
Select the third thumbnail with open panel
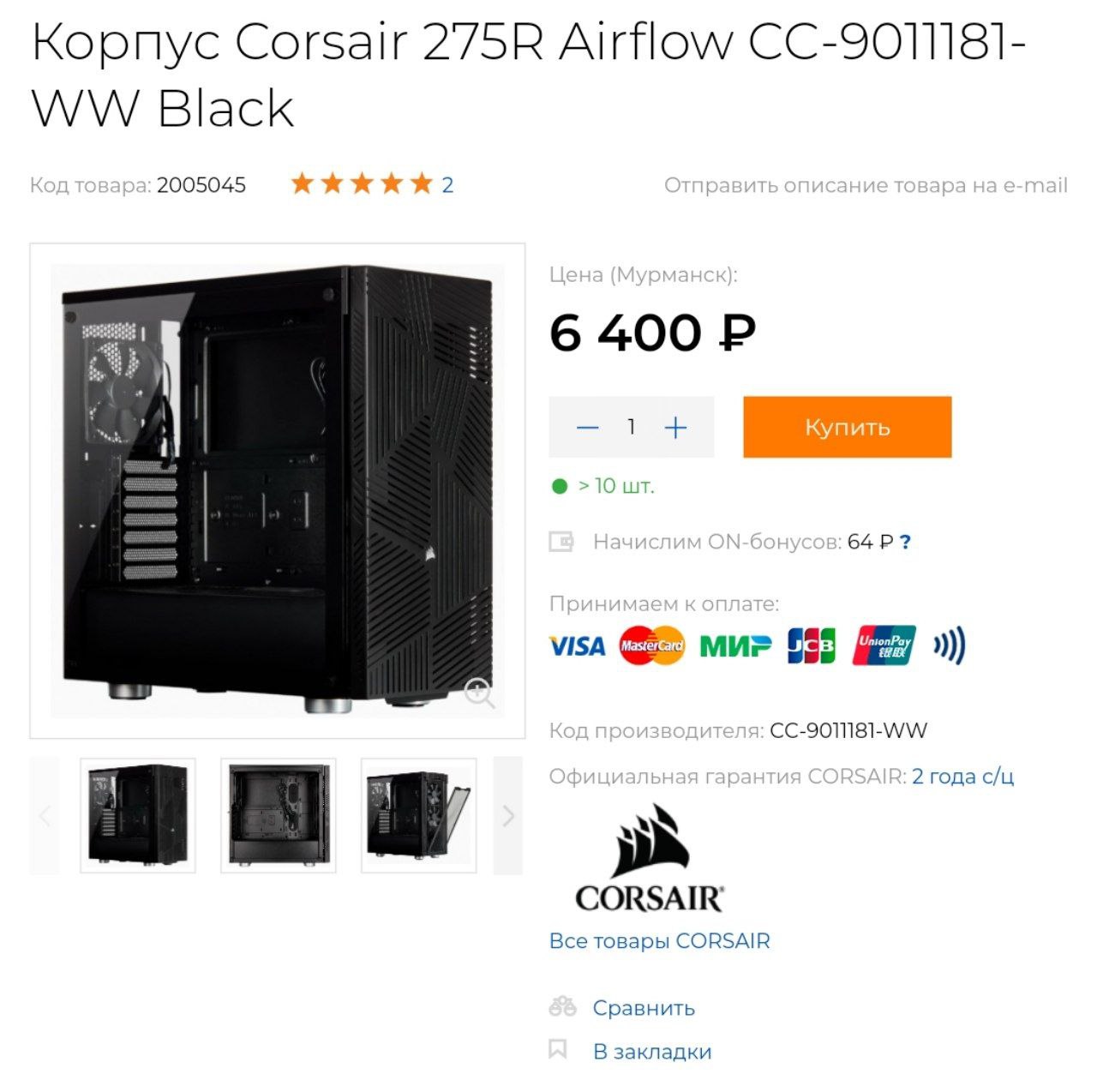419,815
